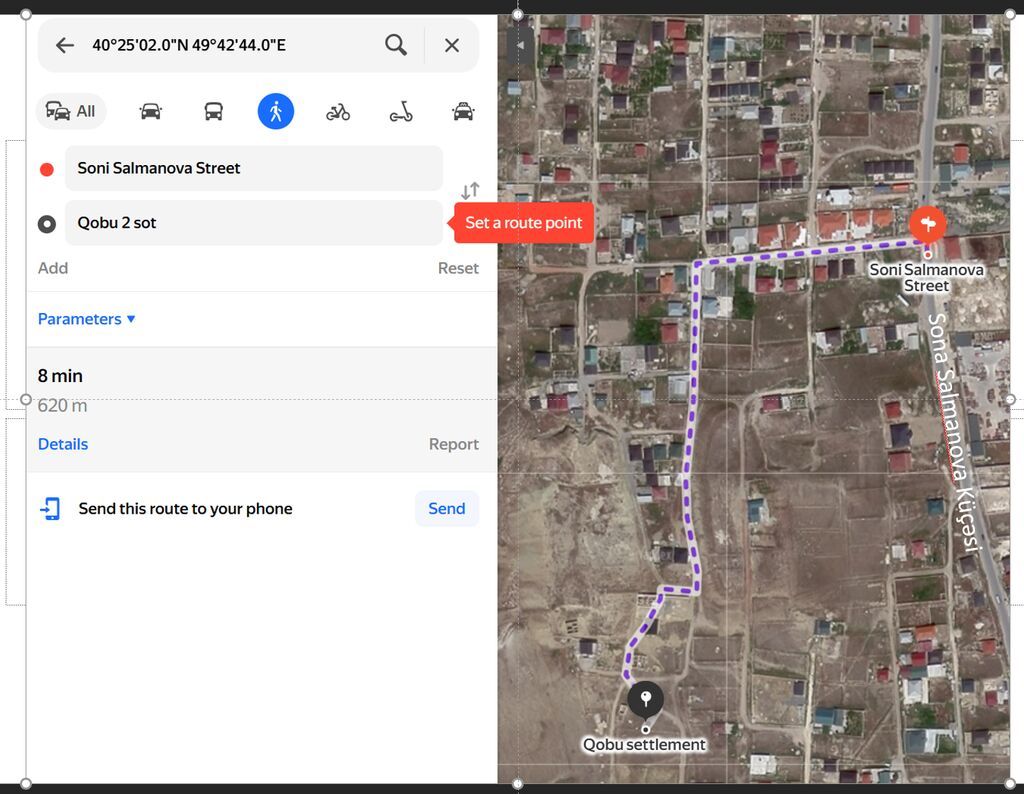This screenshot has height=794, width=1024.
Task: Expand the Parameters dropdown
Action: click(x=86, y=319)
